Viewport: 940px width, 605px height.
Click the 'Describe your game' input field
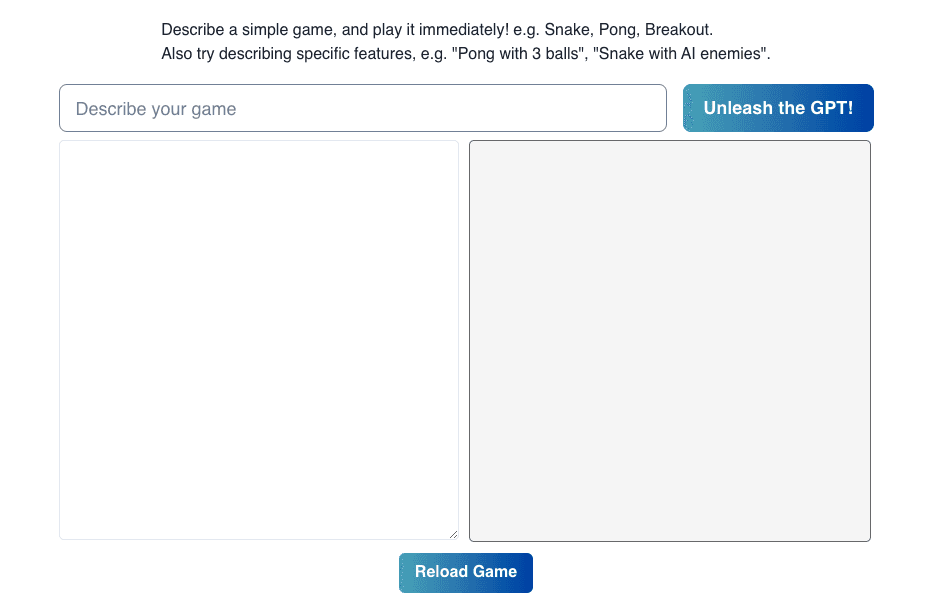coord(363,108)
